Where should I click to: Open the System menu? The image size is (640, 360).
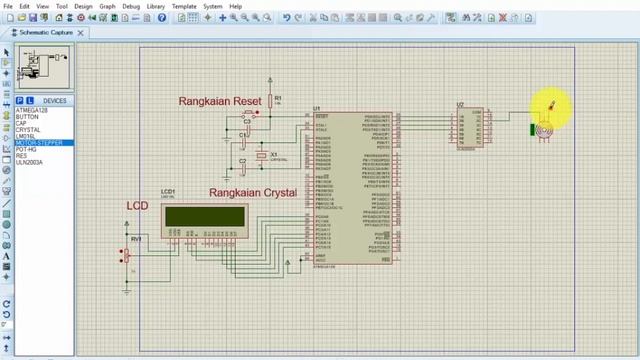tap(213, 7)
